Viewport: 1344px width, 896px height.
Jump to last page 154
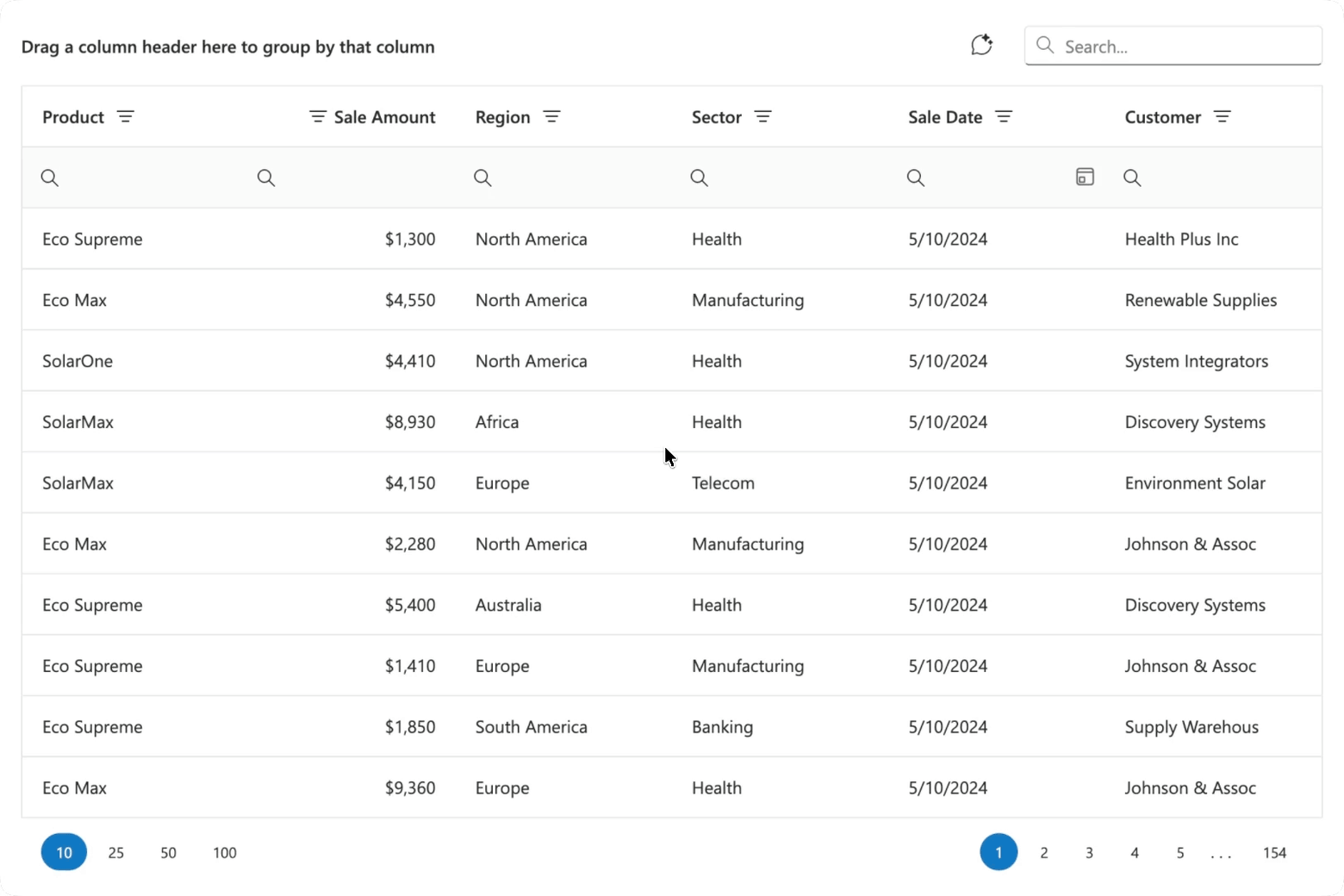tap(1274, 852)
